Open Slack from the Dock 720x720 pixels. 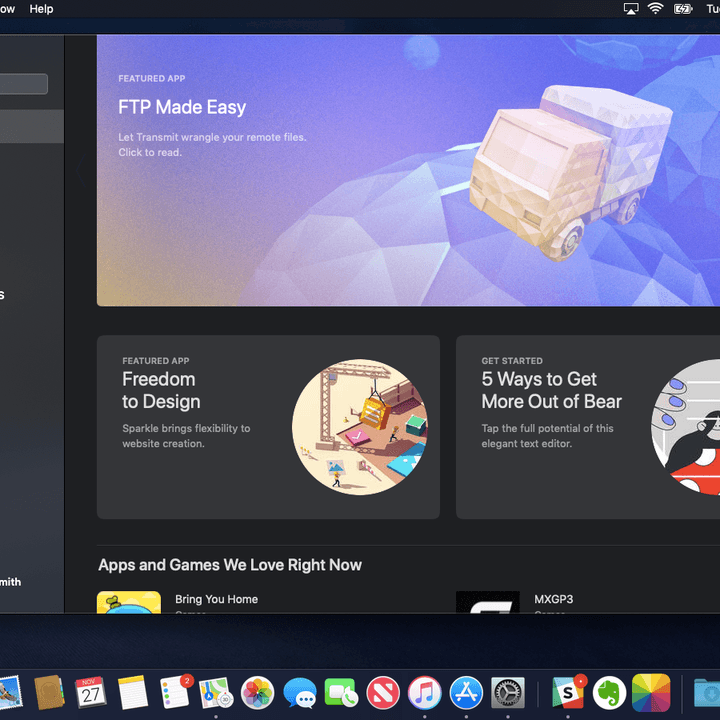click(x=568, y=692)
